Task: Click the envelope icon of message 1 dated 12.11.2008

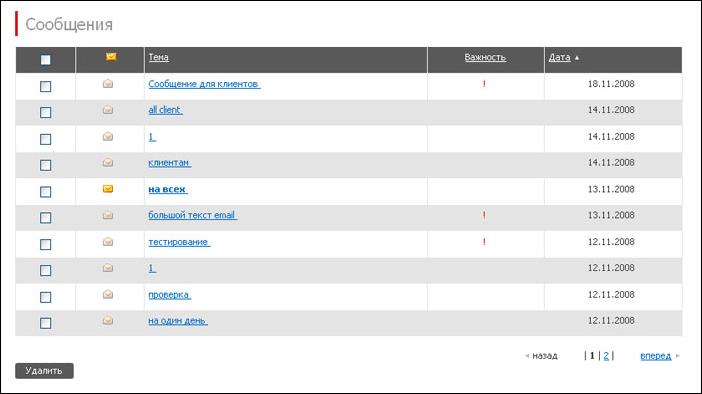Action: pos(107,268)
